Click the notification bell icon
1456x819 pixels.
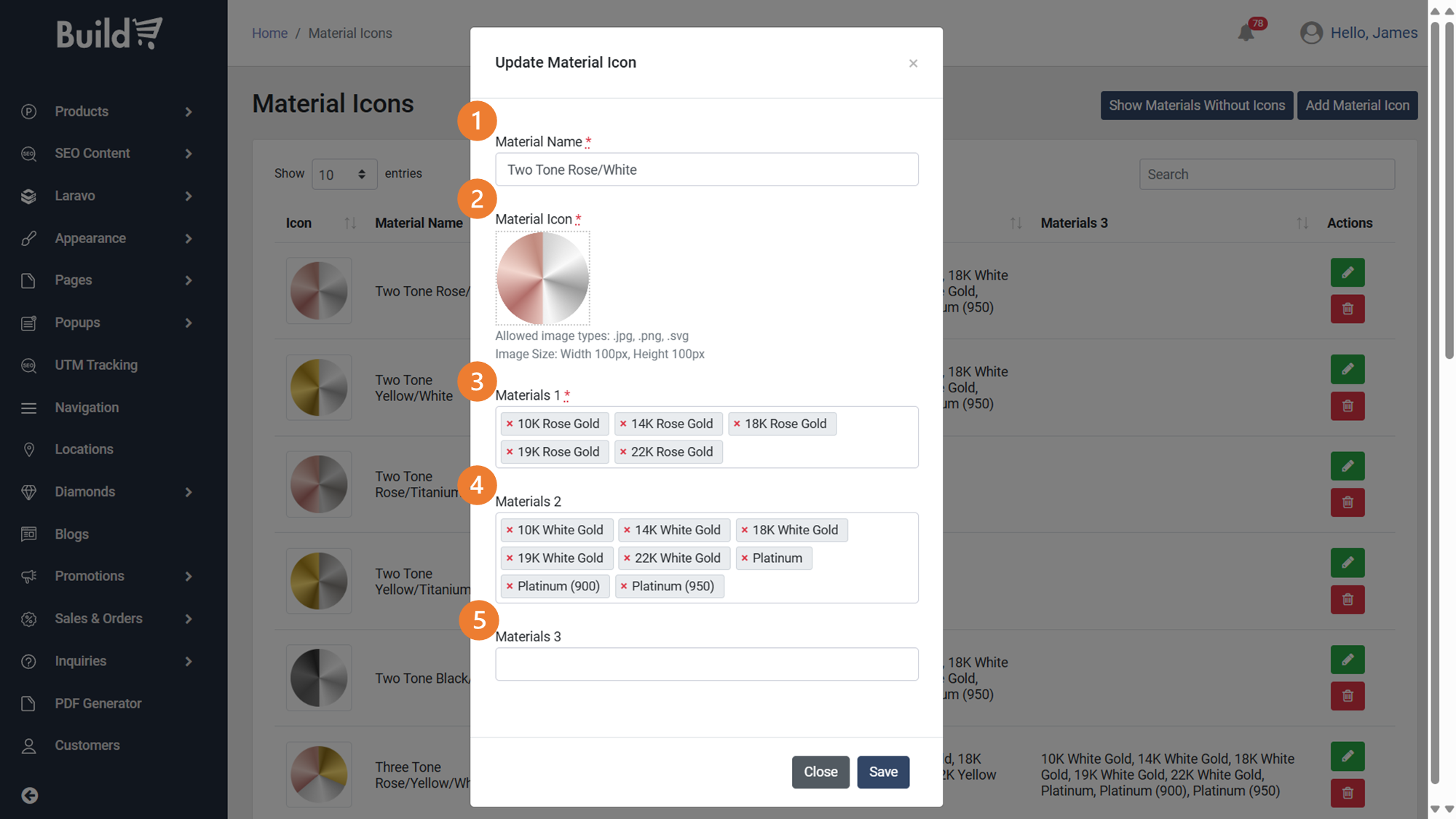(1246, 33)
